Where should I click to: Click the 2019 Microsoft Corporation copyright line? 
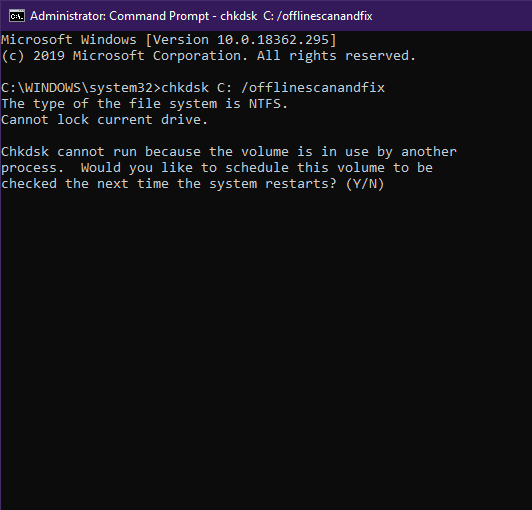[208, 56]
